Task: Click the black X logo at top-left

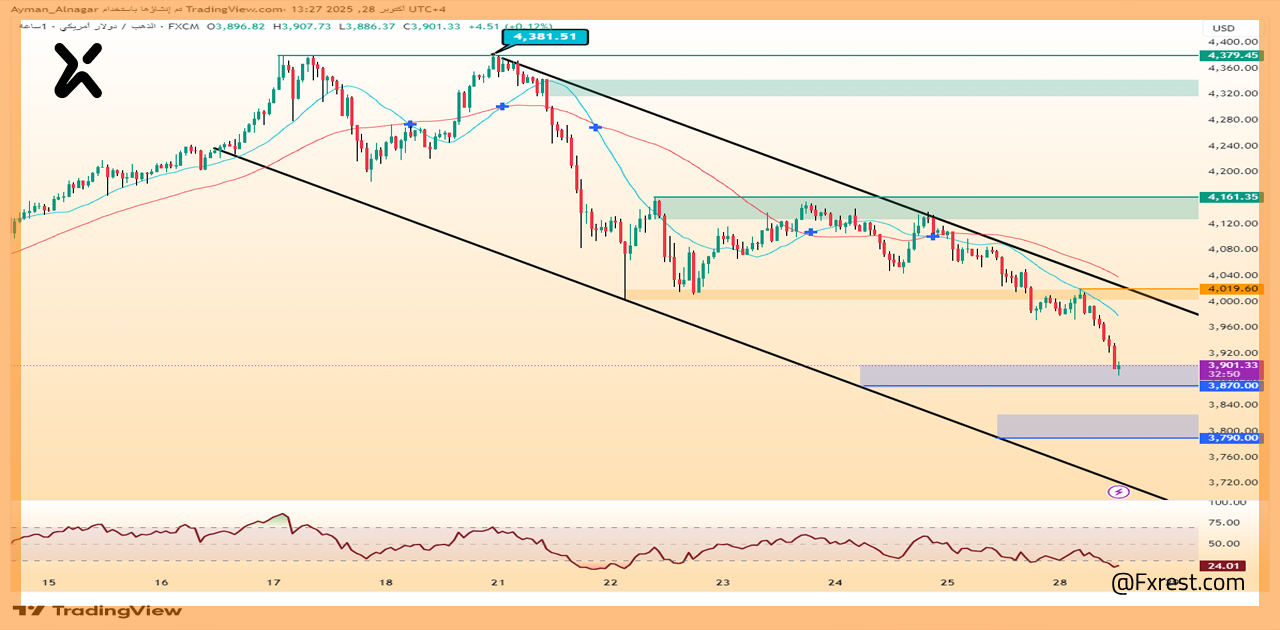Action: click(x=78, y=71)
